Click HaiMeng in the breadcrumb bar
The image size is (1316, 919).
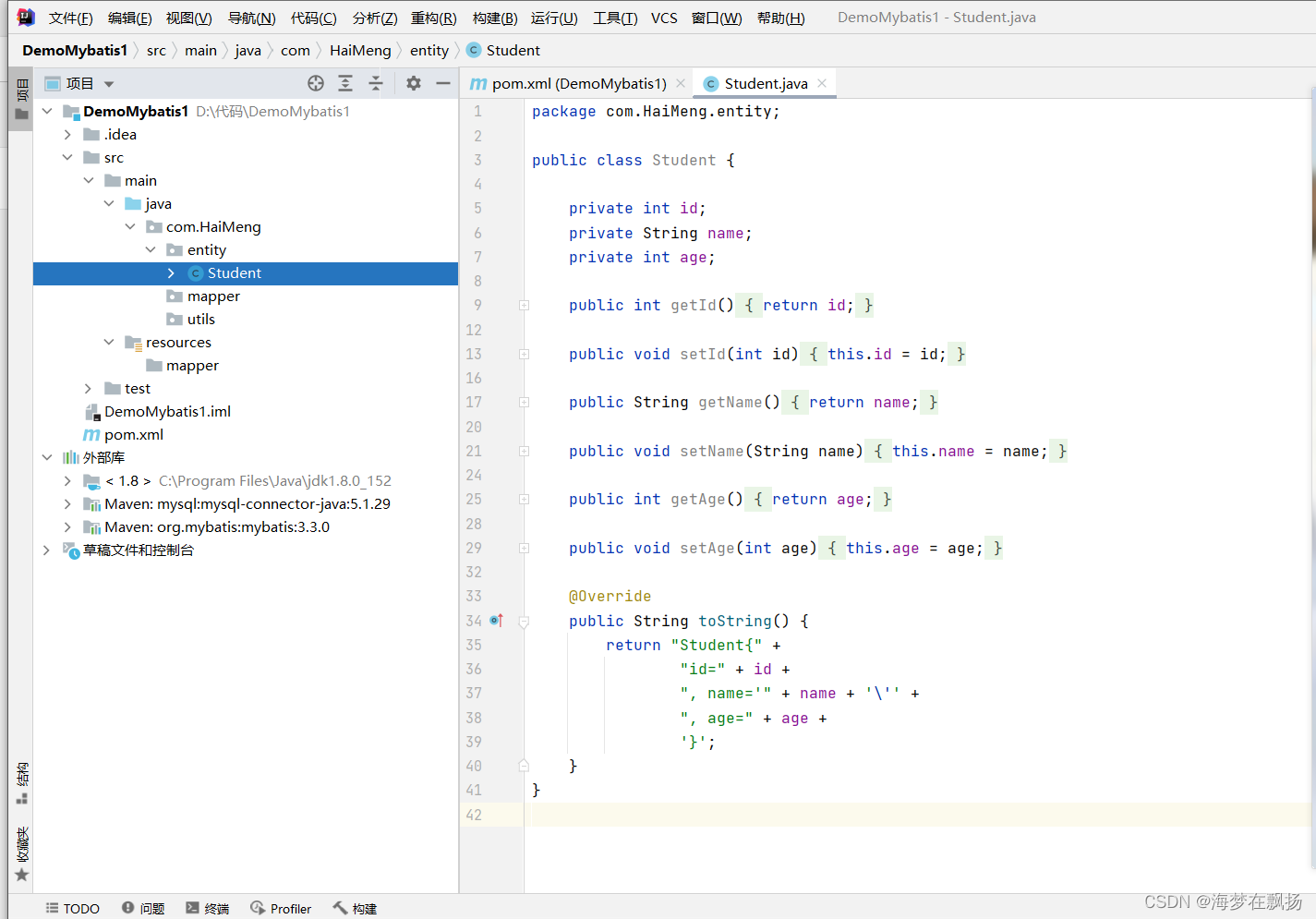[x=360, y=50]
